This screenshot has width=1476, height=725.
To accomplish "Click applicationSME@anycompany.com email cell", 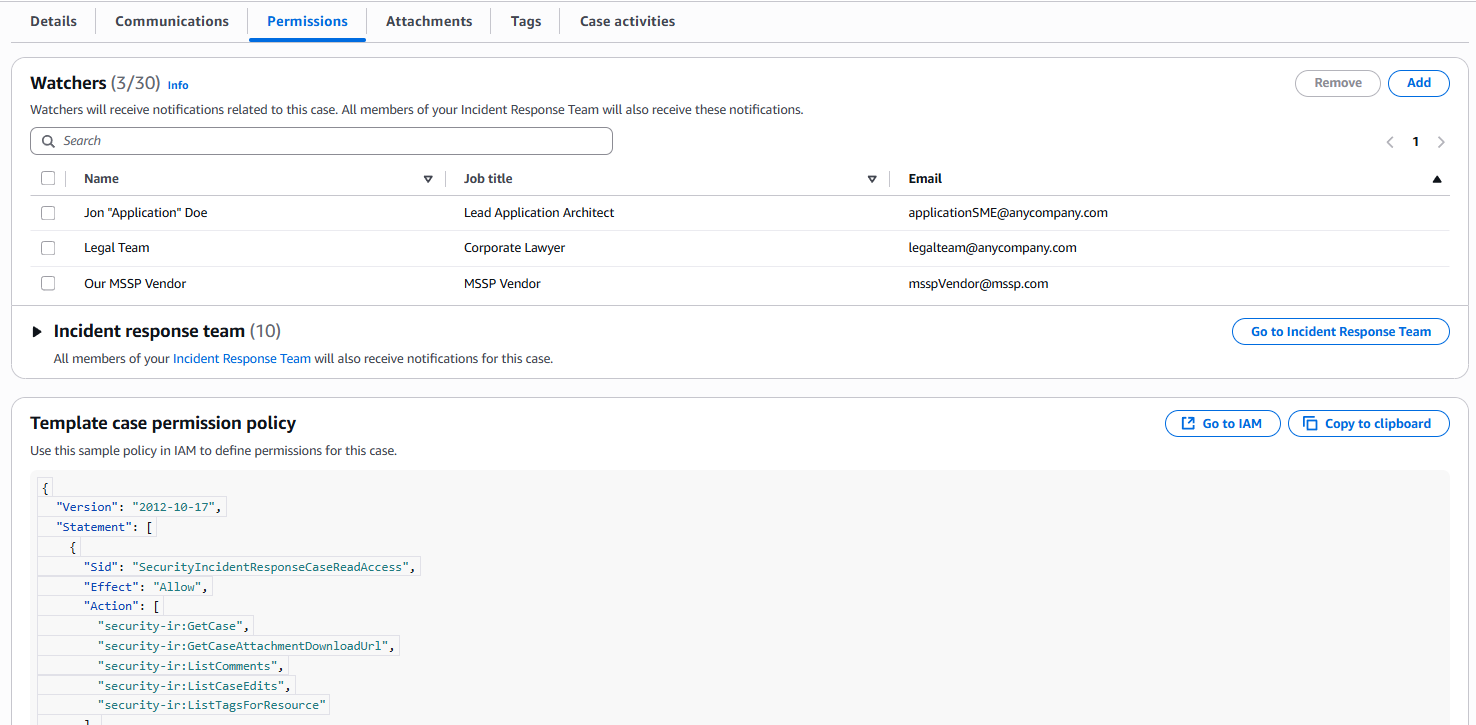I will [x=1008, y=213].
